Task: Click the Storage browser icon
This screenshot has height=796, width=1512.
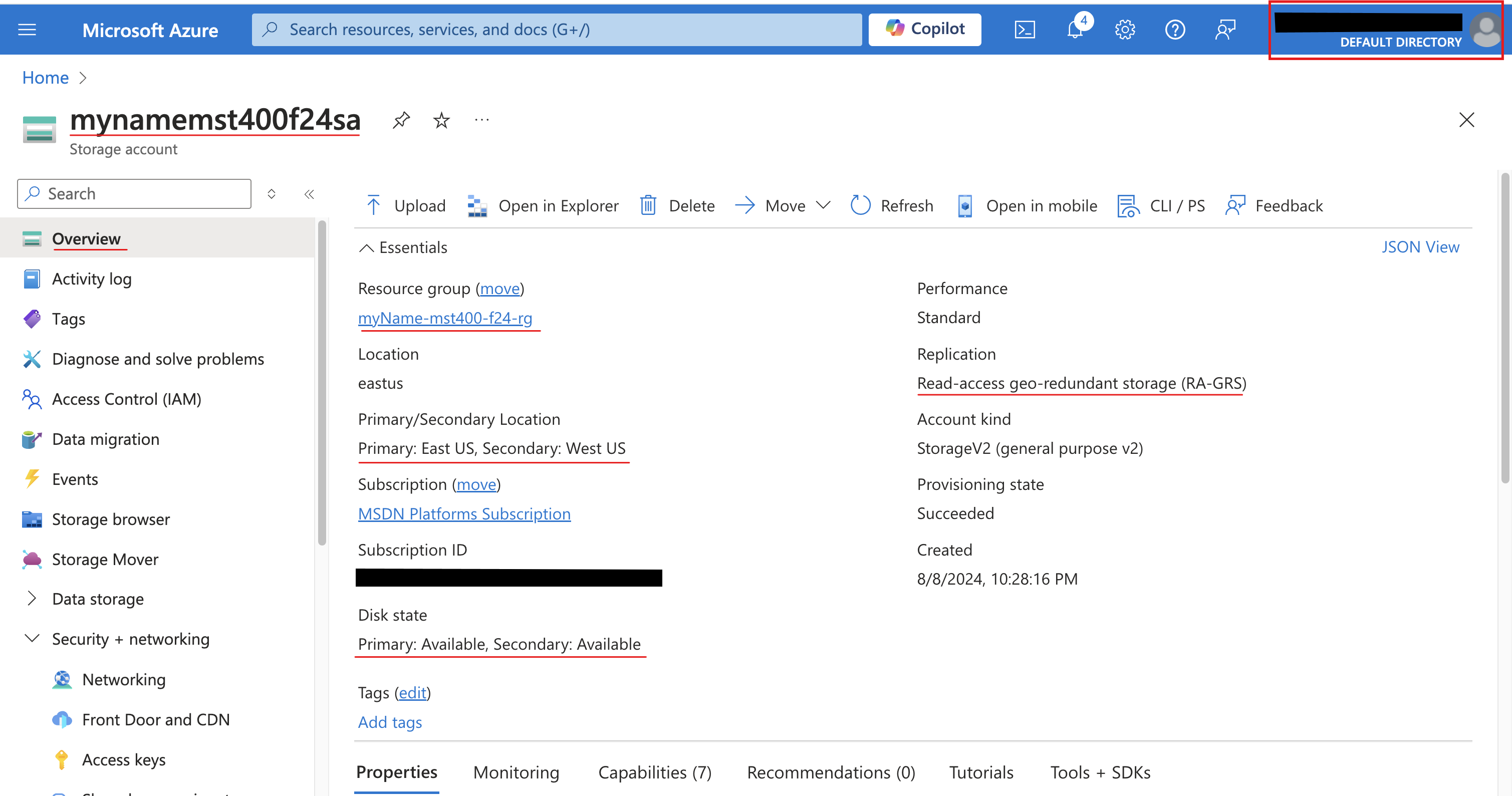Action: [32, 519]
